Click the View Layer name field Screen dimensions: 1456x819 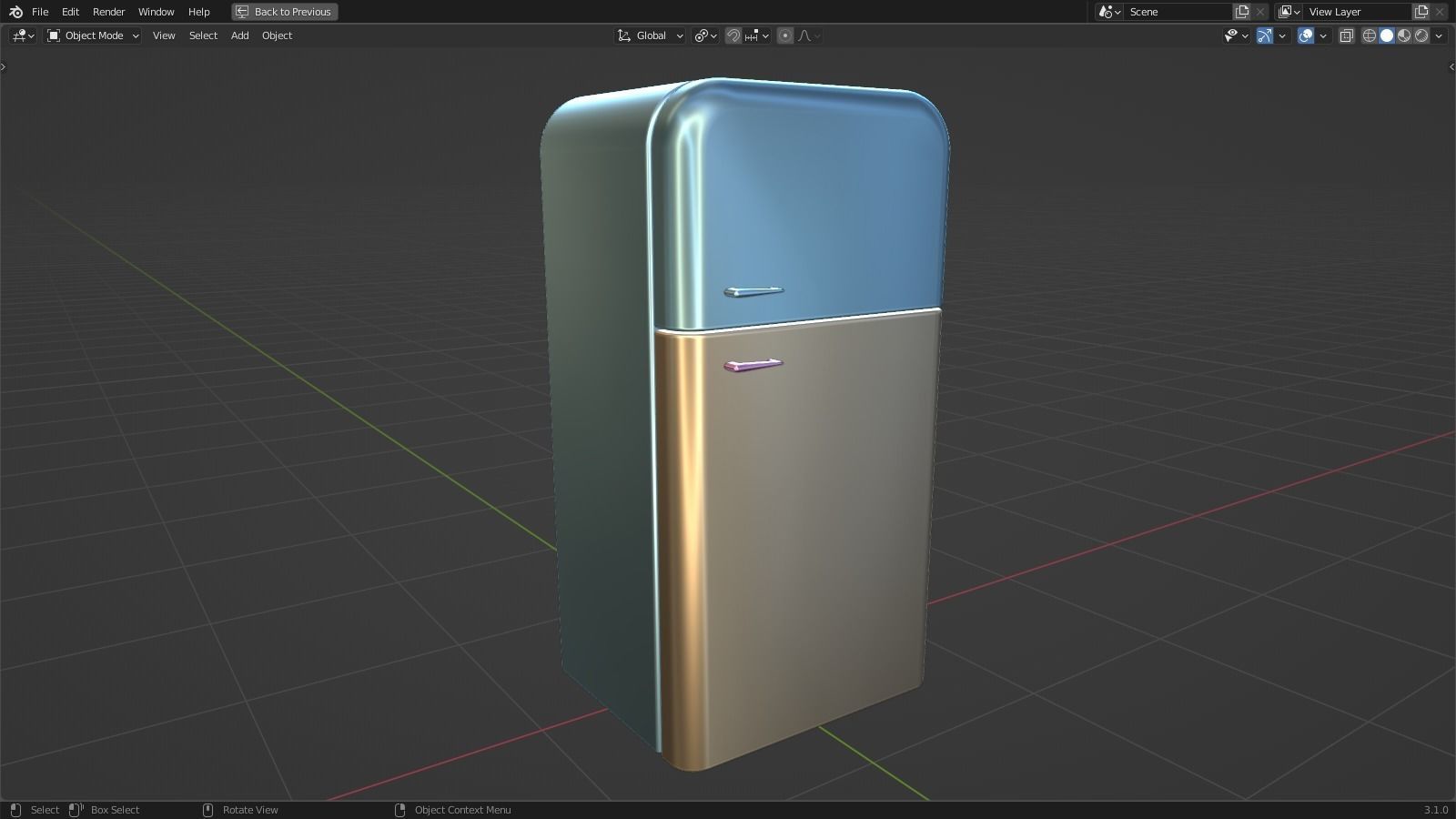pyautogui.click(x=1358, y=12)
